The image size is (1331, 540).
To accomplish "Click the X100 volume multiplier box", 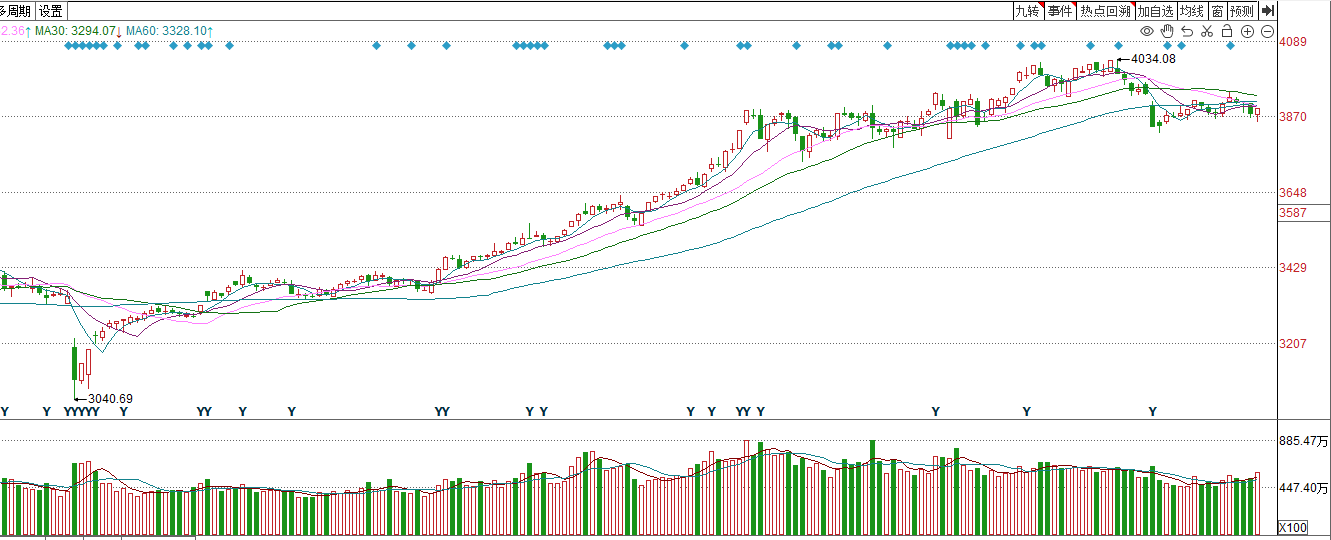I will click(x=1294, y=527).
